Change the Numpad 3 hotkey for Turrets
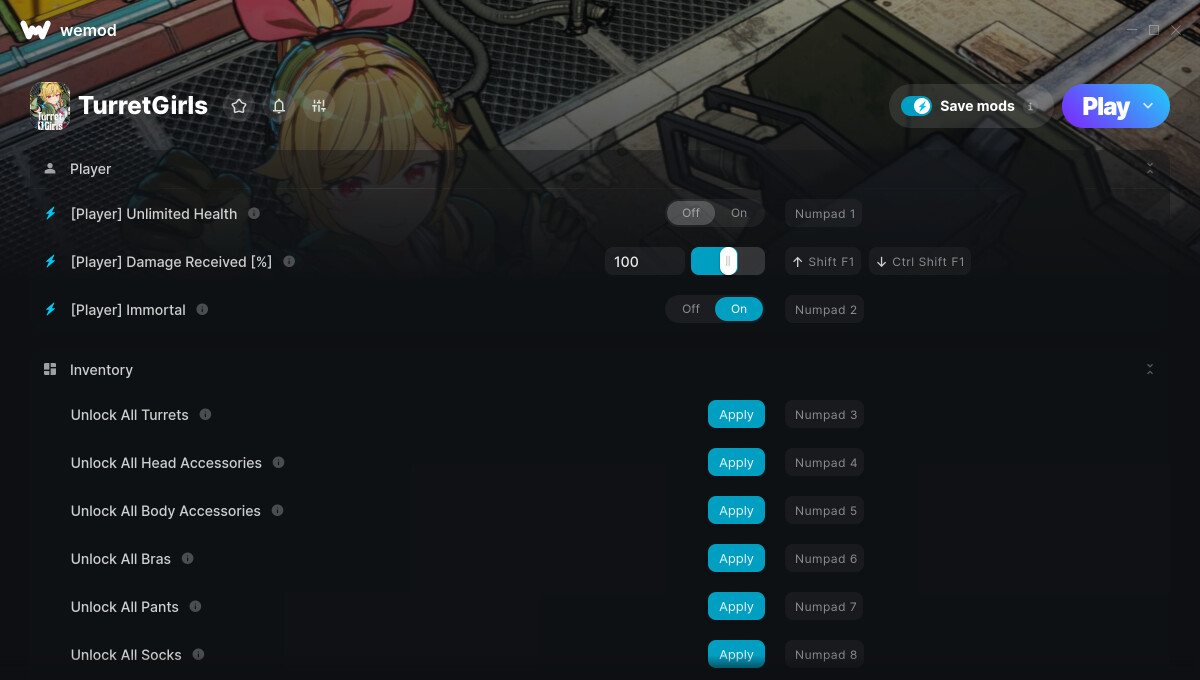1200x680 pixels. [x=825, y=414]
